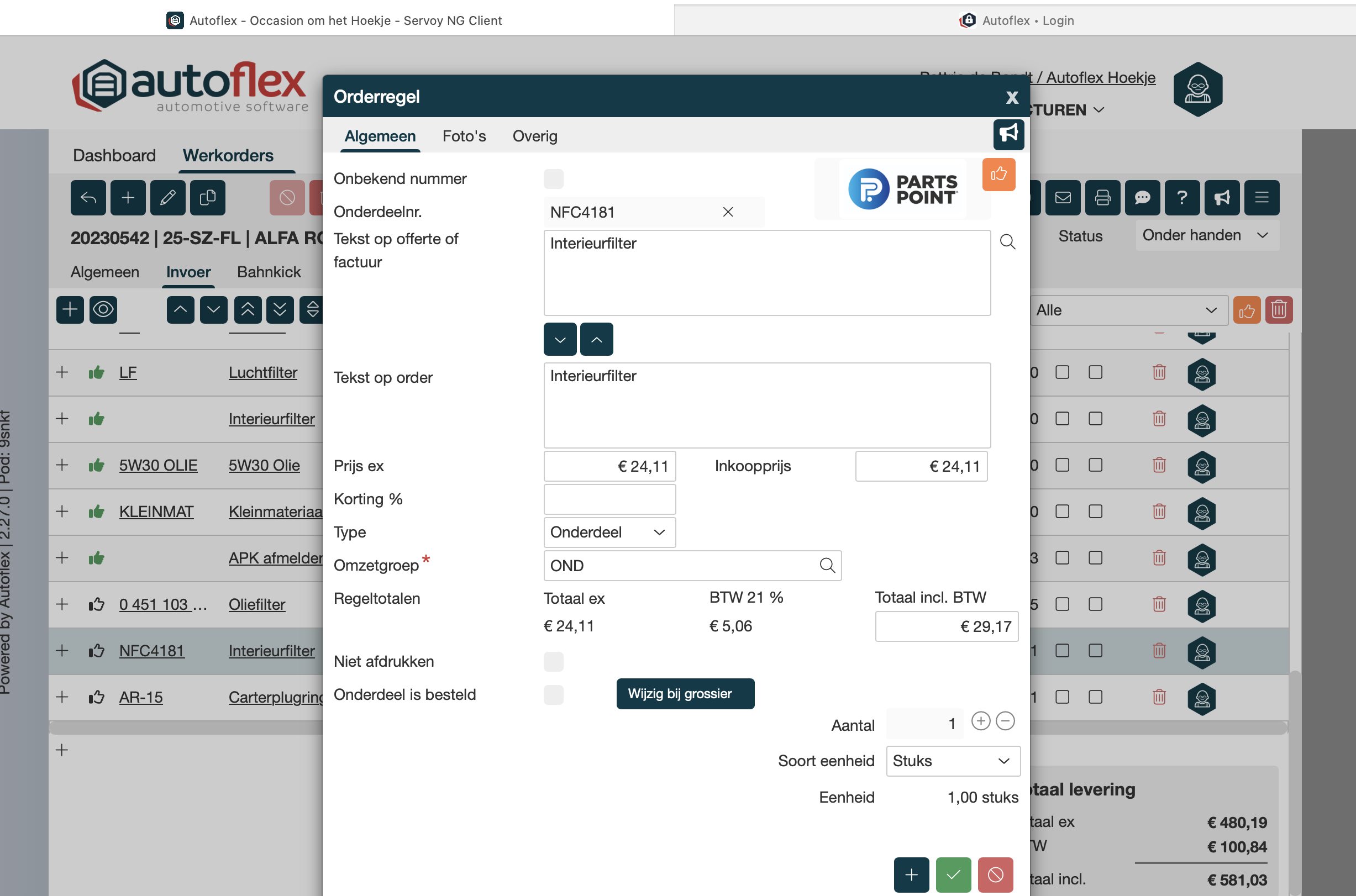Click magnifier next to Tekst op offerte
Image resolution: width=1356 pixels, height=896 pixels.
coord(1007,242)
